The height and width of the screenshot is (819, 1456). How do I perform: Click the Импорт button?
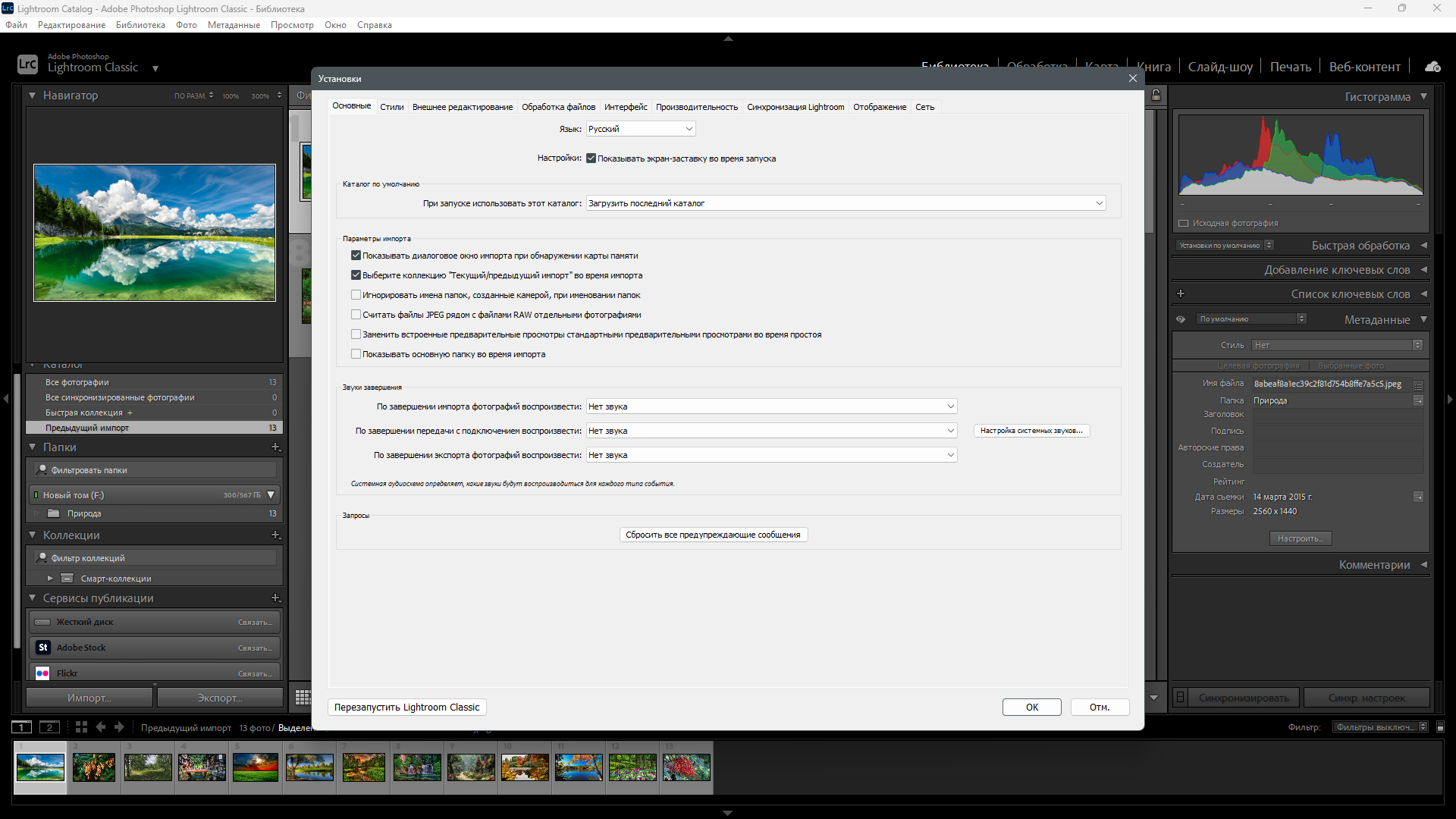pyautogui.click(x=89, y=698)
